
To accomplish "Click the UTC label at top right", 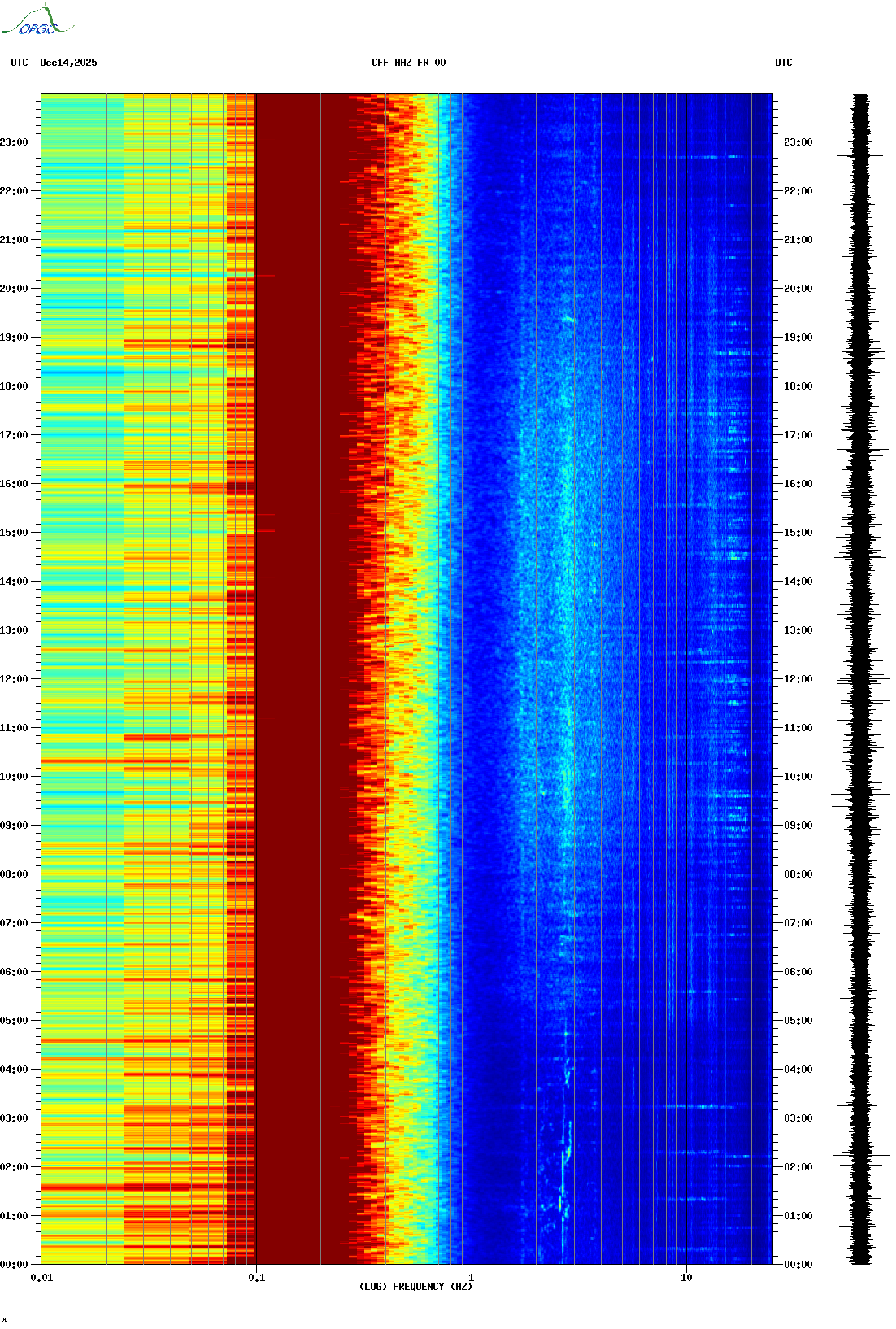I will [783, 63].
